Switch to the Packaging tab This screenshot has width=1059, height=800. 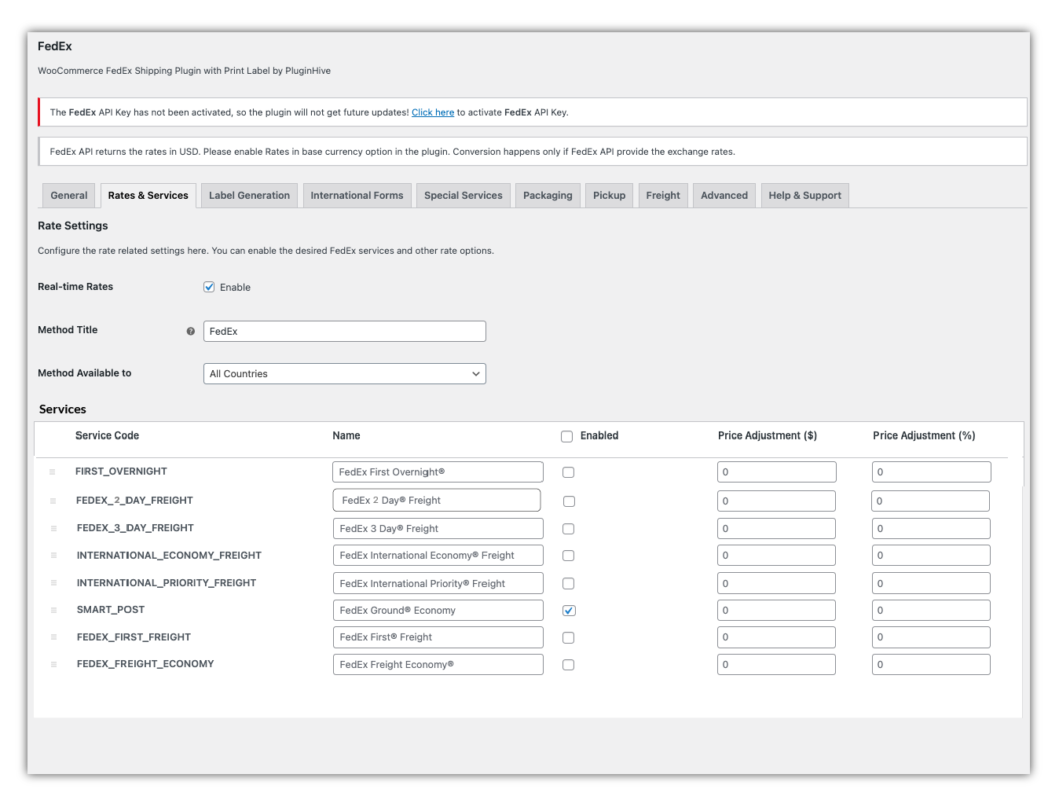tap(548, 196)
